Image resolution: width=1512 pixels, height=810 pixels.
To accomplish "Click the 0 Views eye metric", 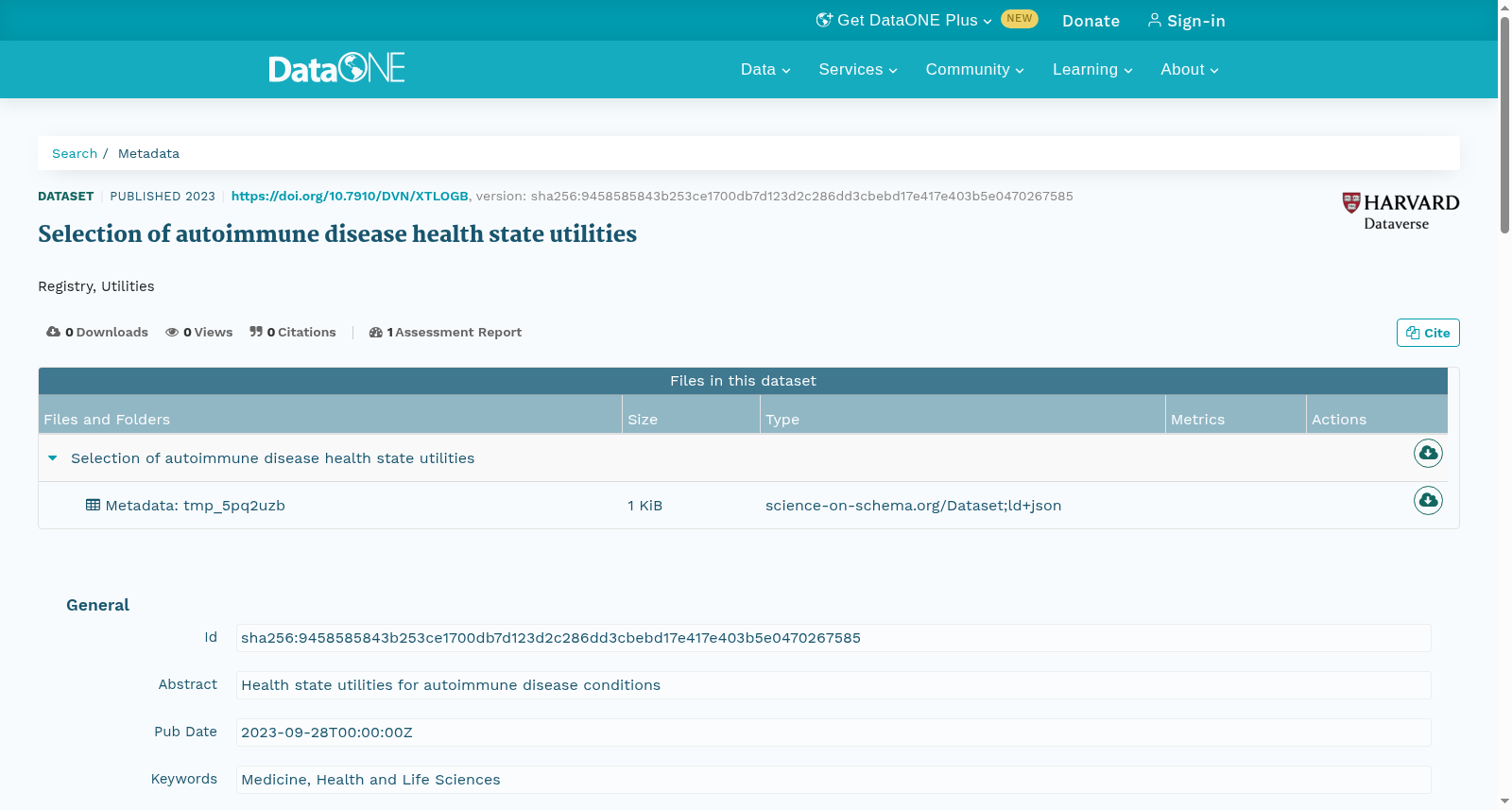I will (199, 332).
